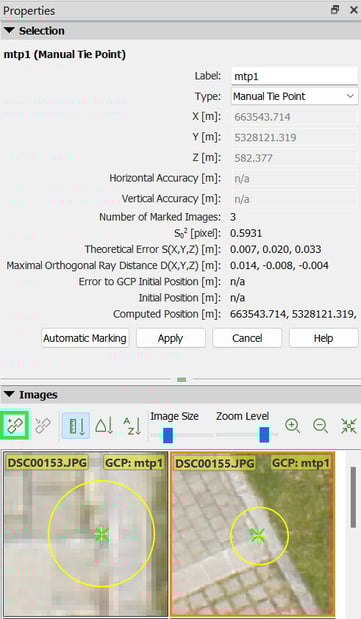The image size is (361, 619).
Task: Click the Horizontal Accuracy field
Action: 295,178
